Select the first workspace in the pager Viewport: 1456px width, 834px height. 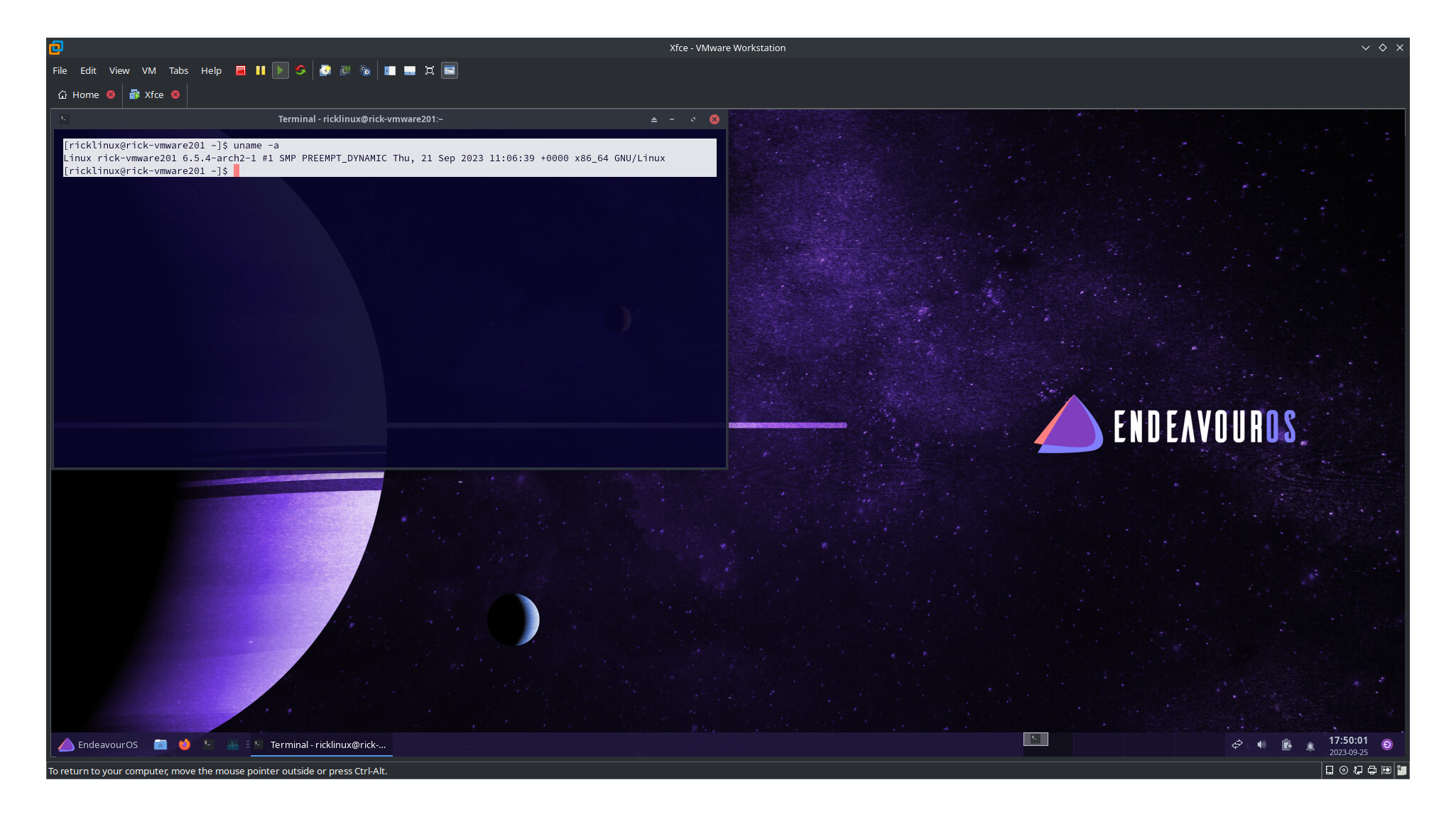tap(1048, 744)
